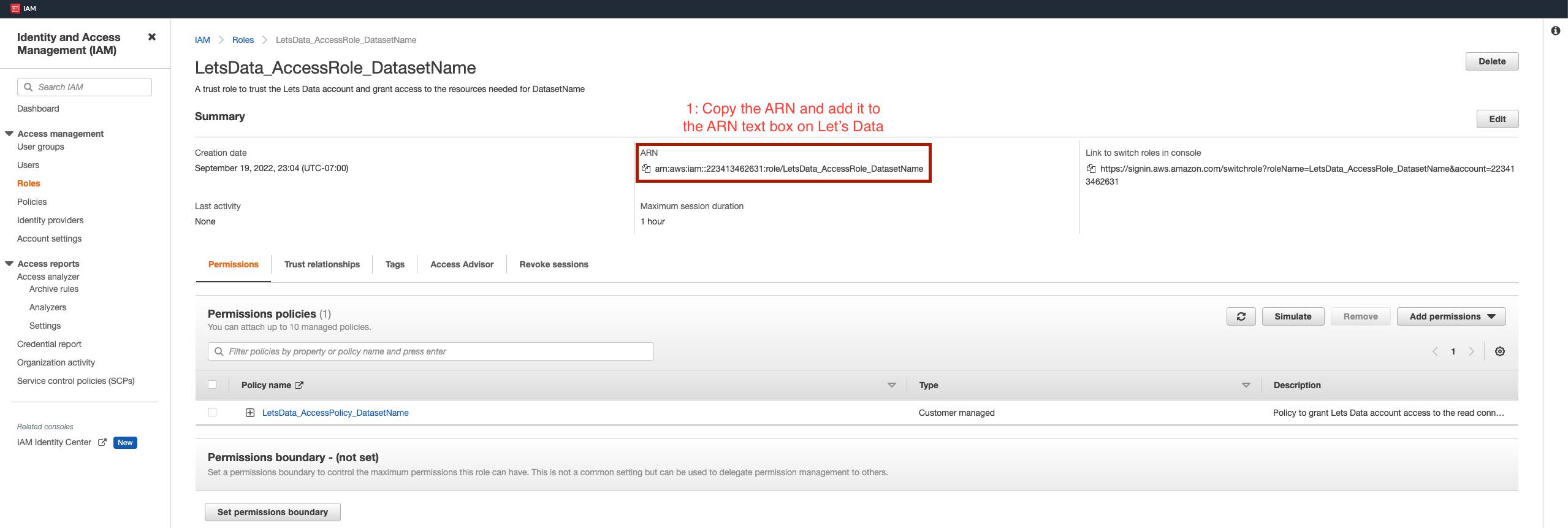
Task: Click the policy description cell text
Action: (1388, 413)
